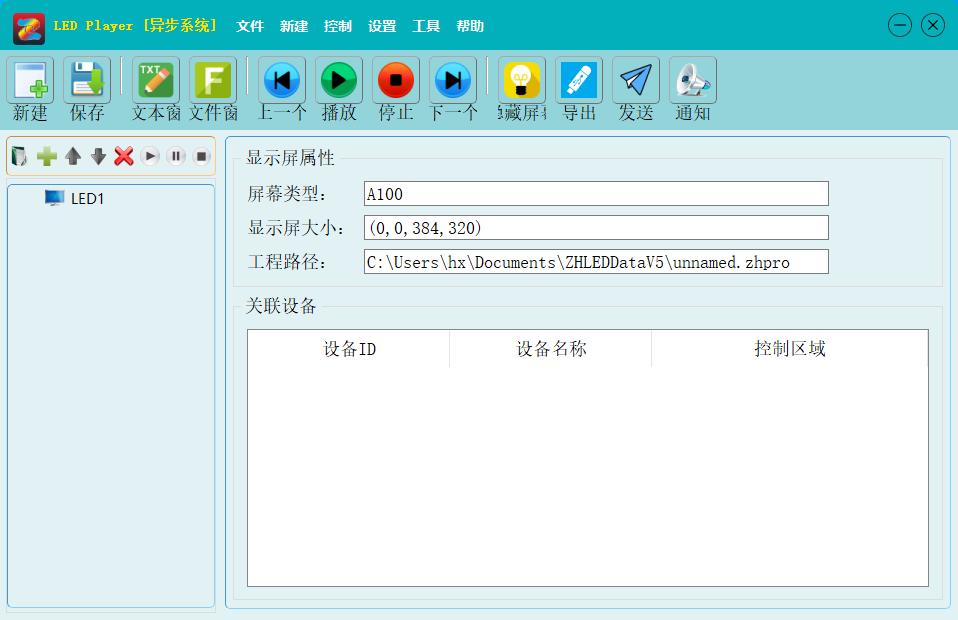958x620 pixels.
Task: Click the 导出 USB export icon
Action: pyautogui.click(x=578, y=81)
